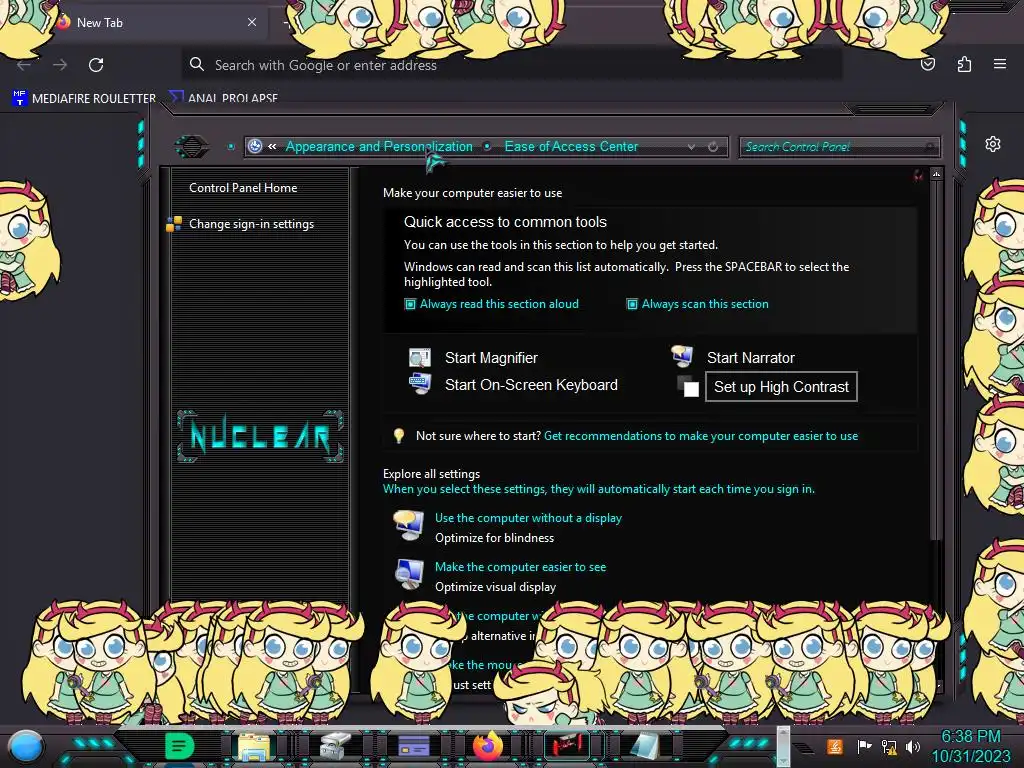Open Control Panel Home

pyautogui.click(x=243, y=187)
